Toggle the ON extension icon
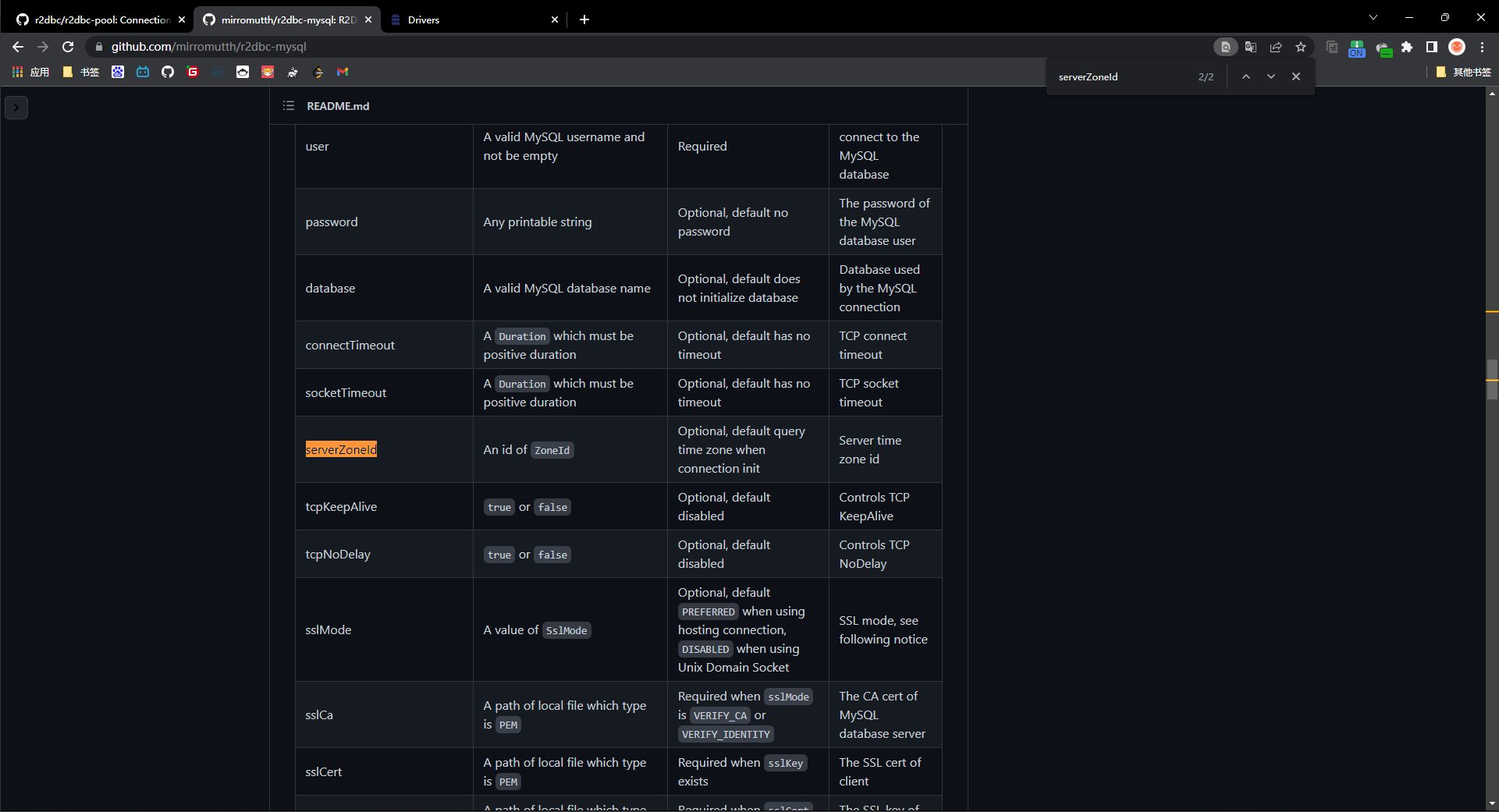 (1357, 48)
